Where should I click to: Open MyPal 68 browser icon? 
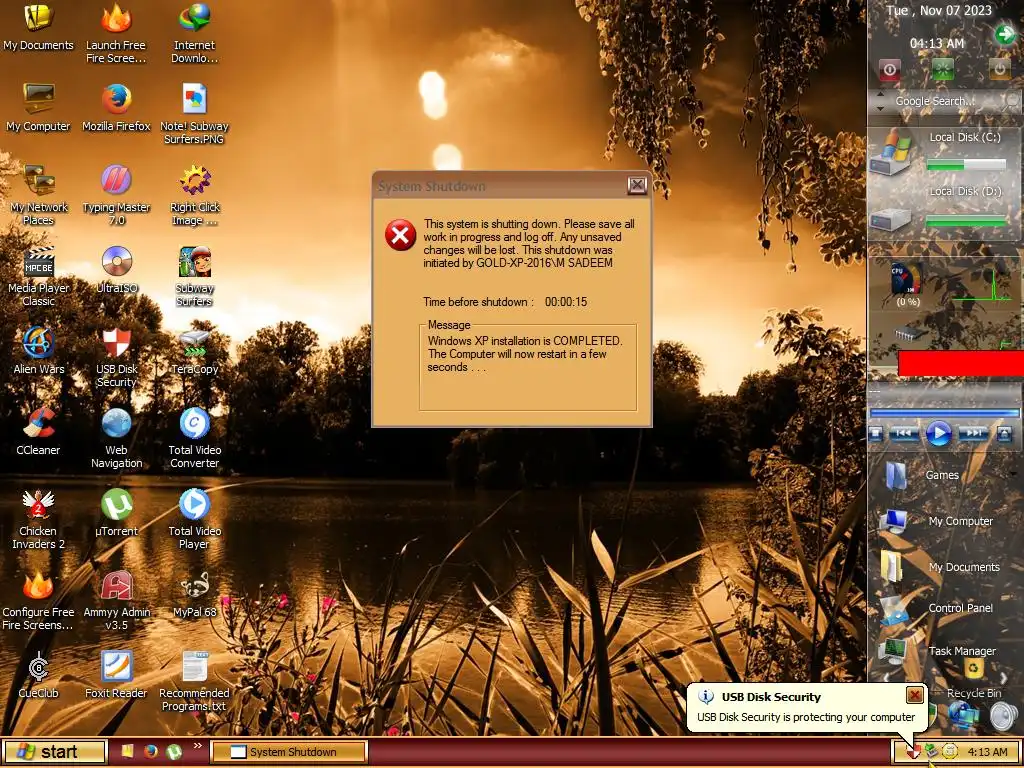click(195, 593)
